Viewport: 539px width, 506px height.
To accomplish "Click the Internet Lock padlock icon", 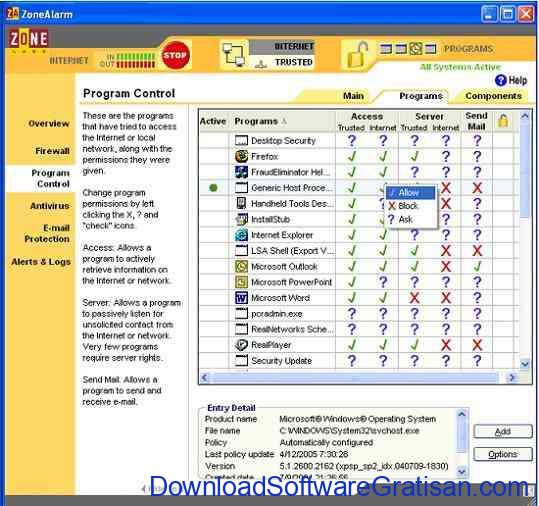I will [x=358, y=55].
